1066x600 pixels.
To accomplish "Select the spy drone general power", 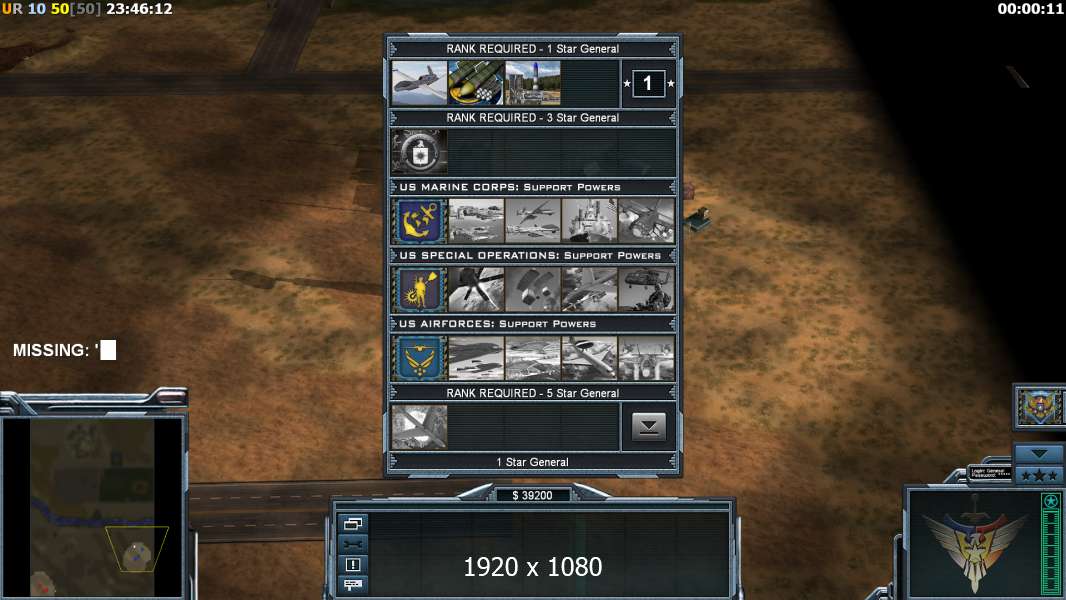I will (419, 83).
